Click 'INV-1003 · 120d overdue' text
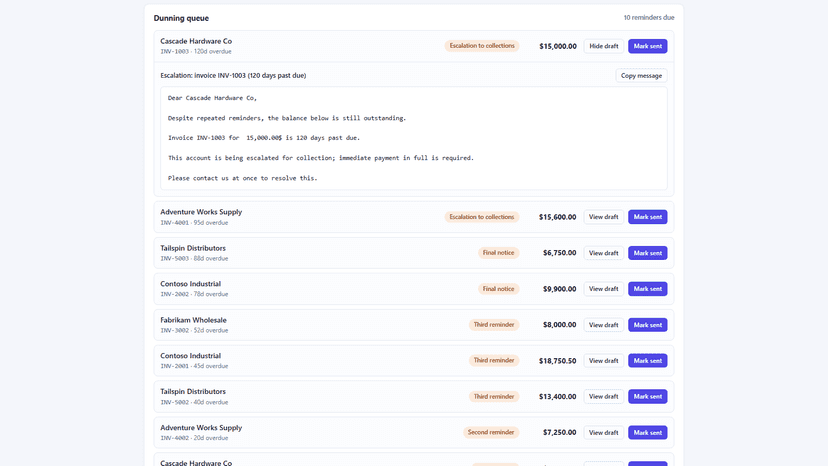 coord(196,52)
